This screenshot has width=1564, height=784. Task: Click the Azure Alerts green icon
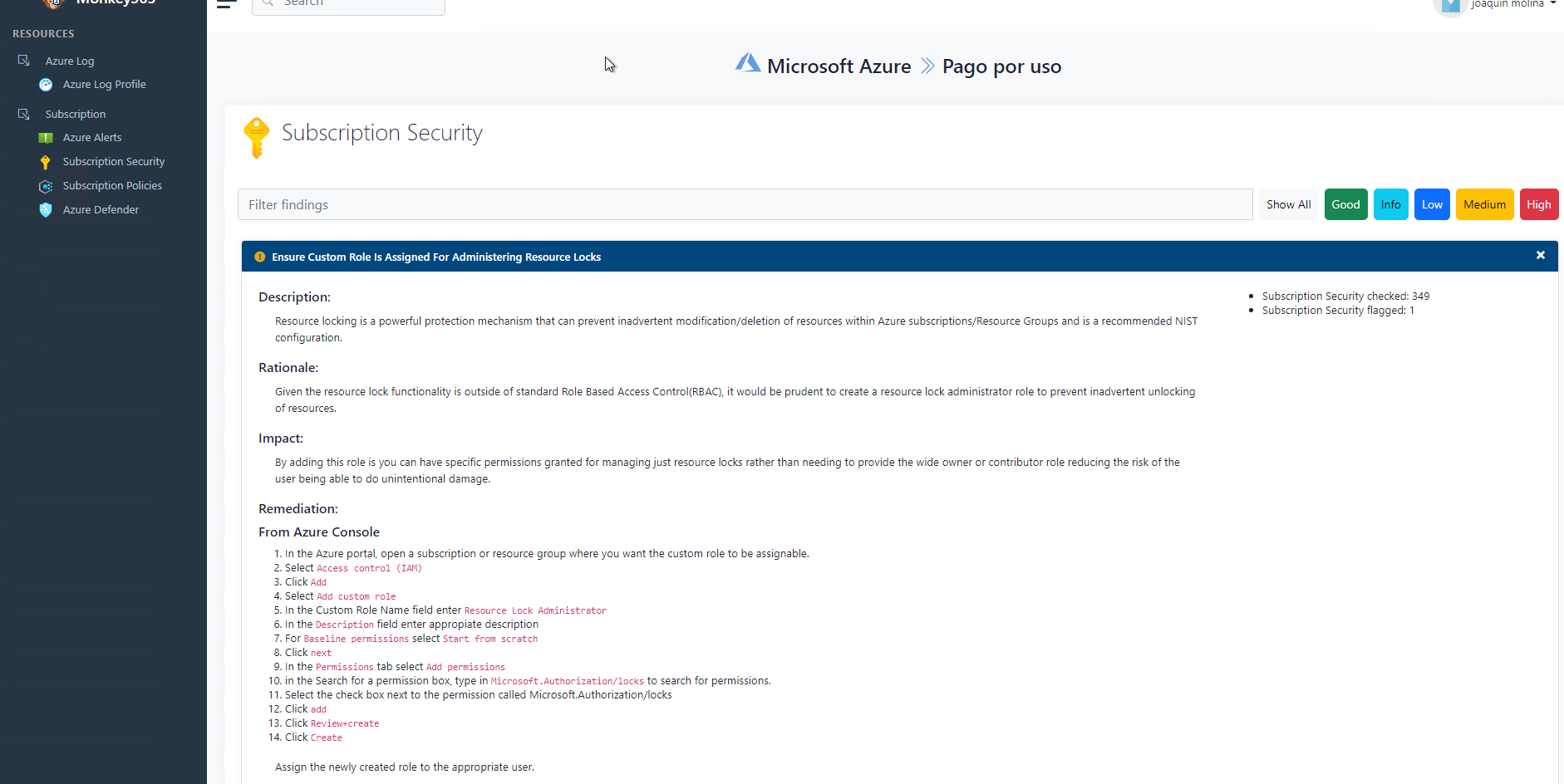click(46, 138)
